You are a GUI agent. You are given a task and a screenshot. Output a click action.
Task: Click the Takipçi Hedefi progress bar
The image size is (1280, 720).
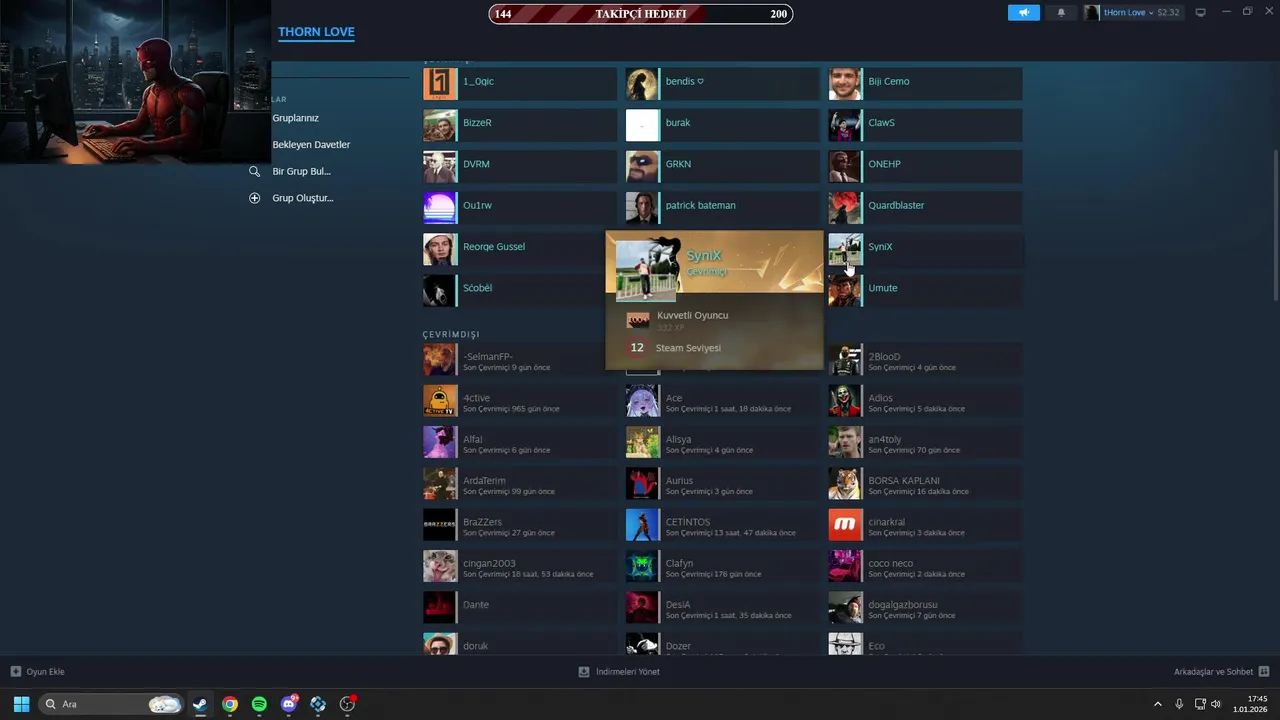coord(640,14)
